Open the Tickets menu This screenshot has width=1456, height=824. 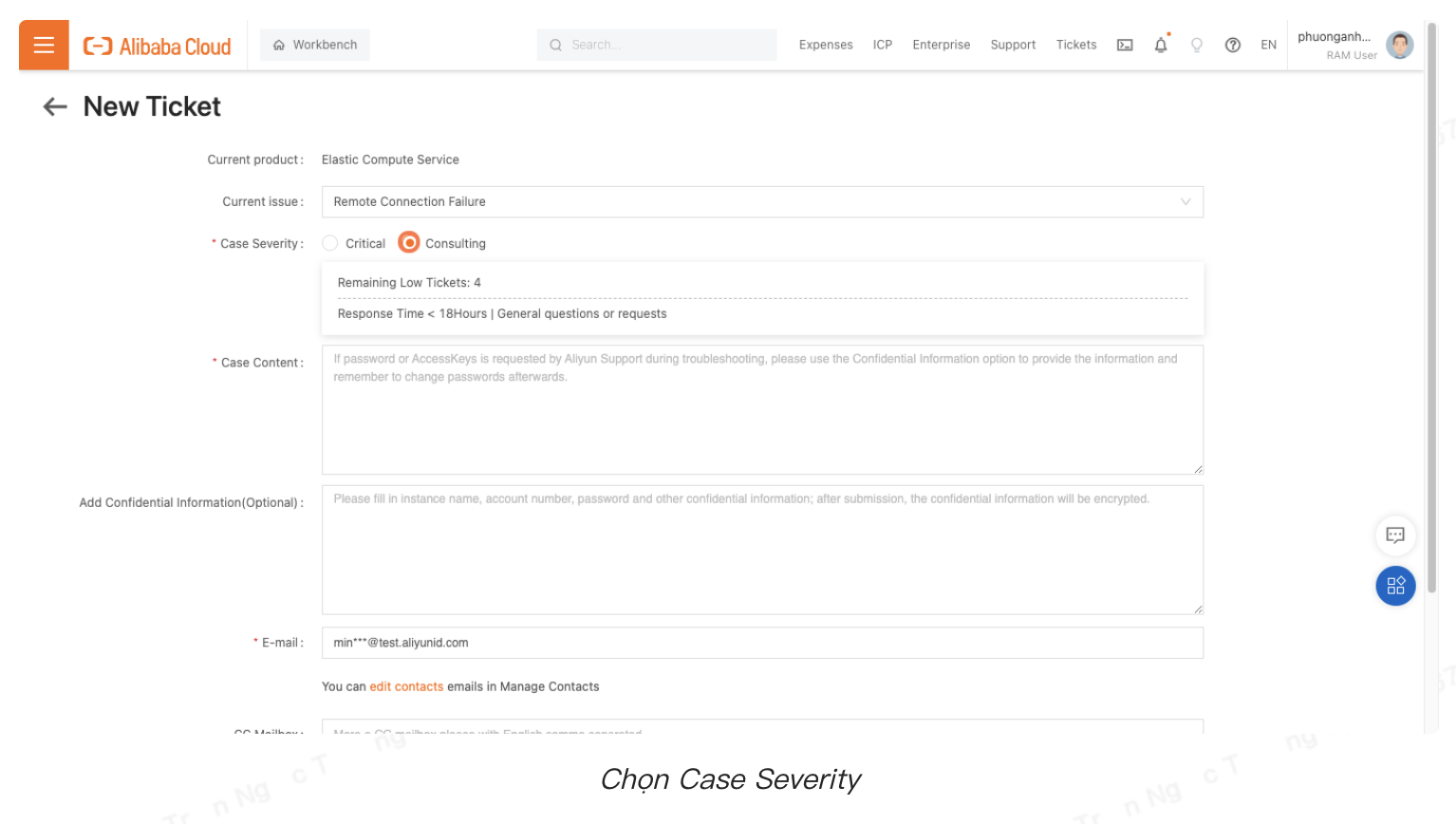point(1076,45)
